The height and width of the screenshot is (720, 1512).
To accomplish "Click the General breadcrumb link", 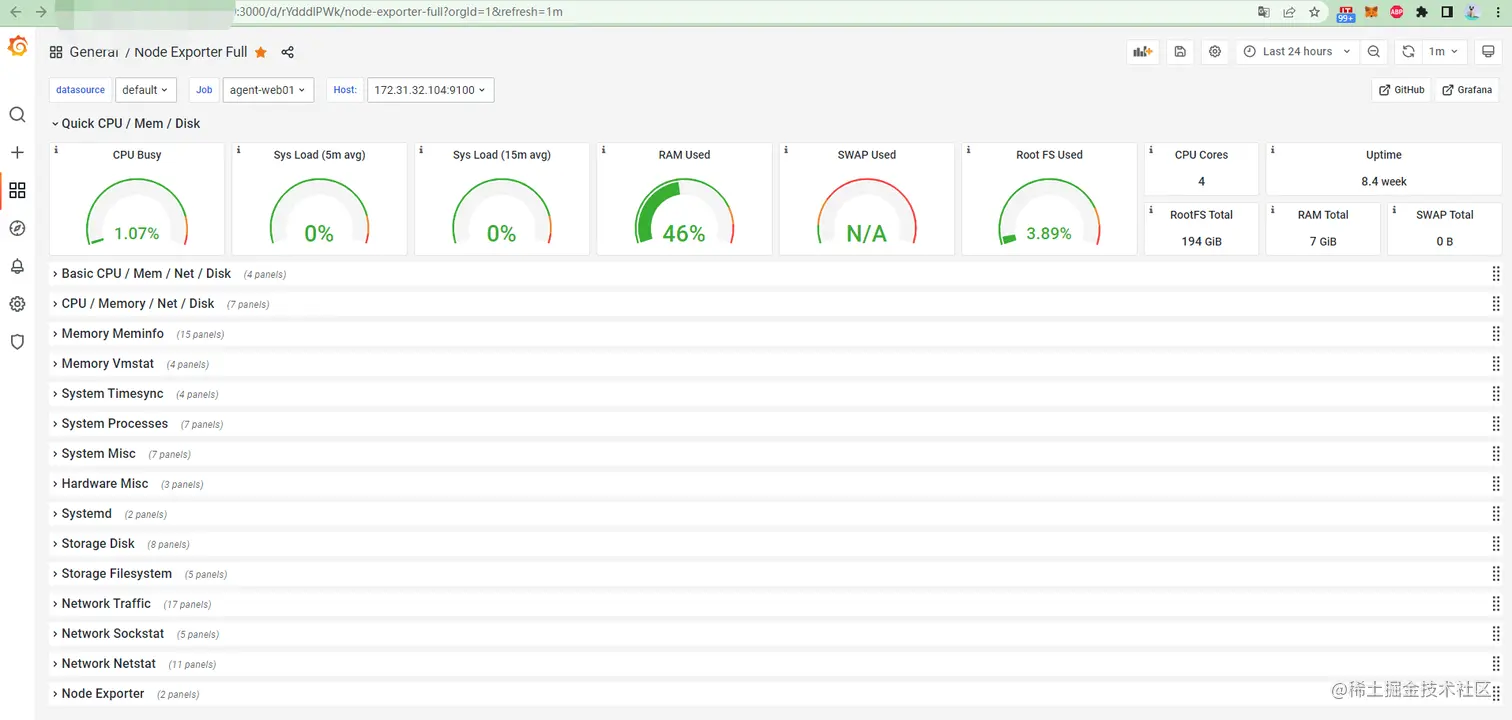I will 93,51.
